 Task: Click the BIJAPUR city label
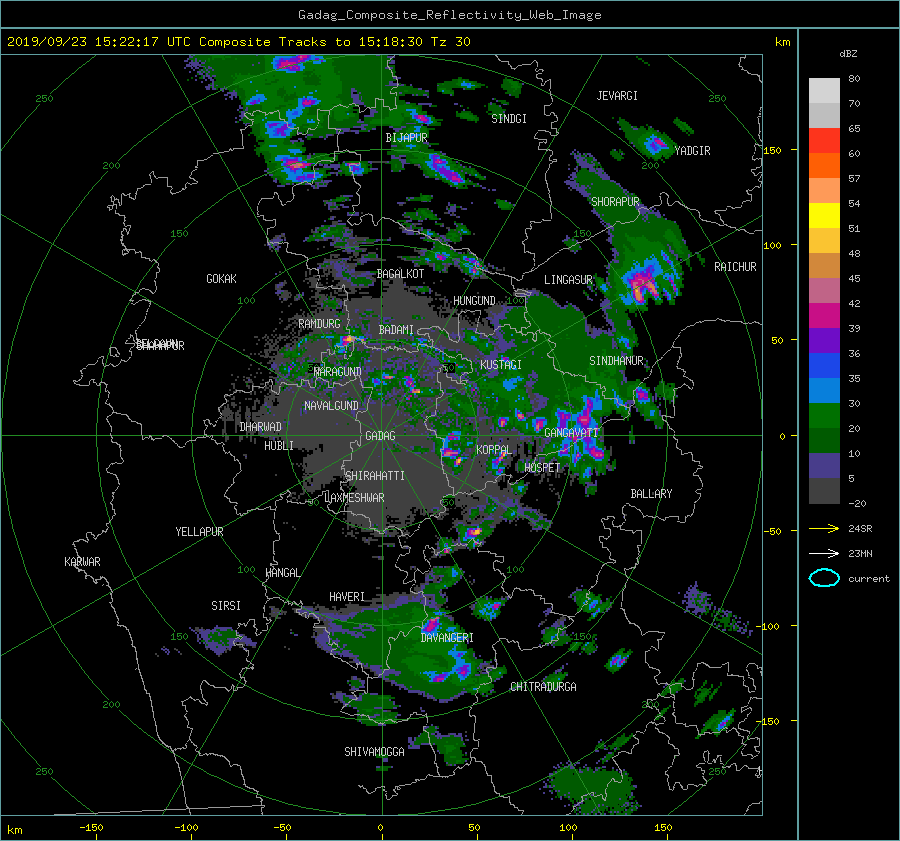point(406,138)
